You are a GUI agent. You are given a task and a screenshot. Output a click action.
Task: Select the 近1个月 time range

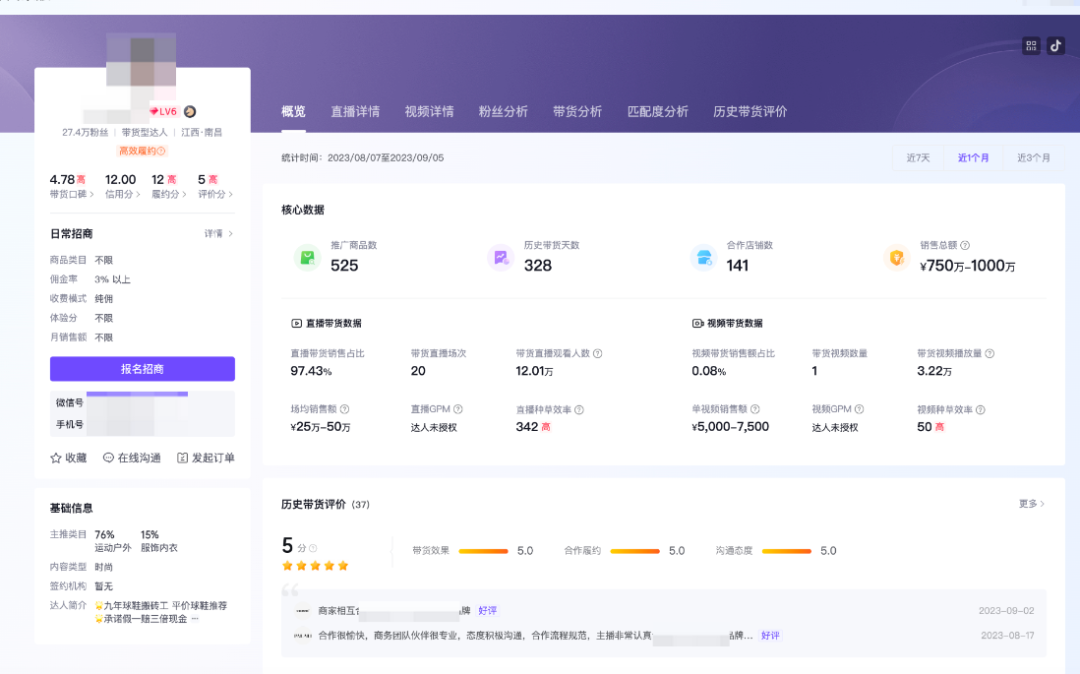click(973, 158)
